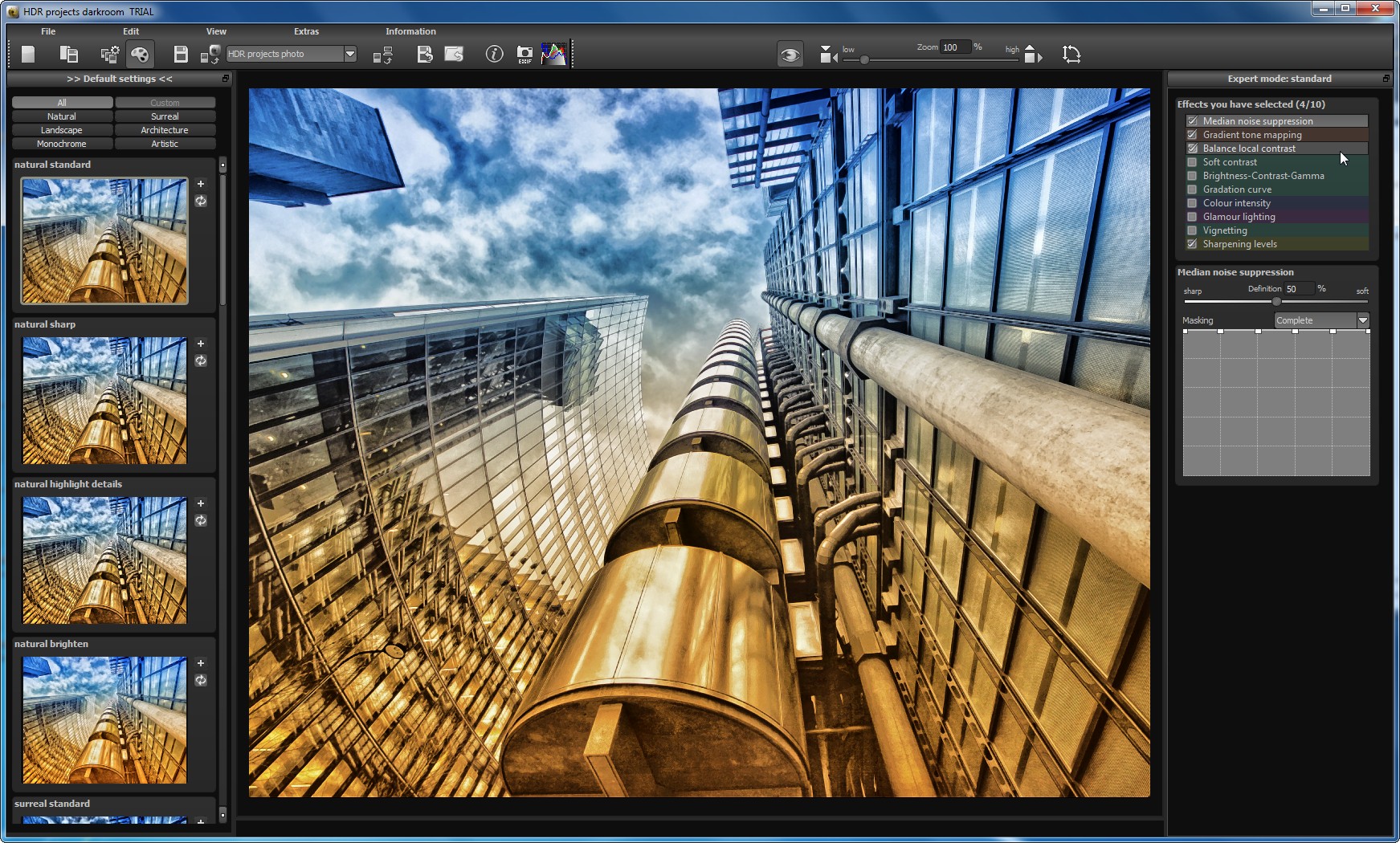Click refresh icon next to natural brighten

tap(201, 681)
